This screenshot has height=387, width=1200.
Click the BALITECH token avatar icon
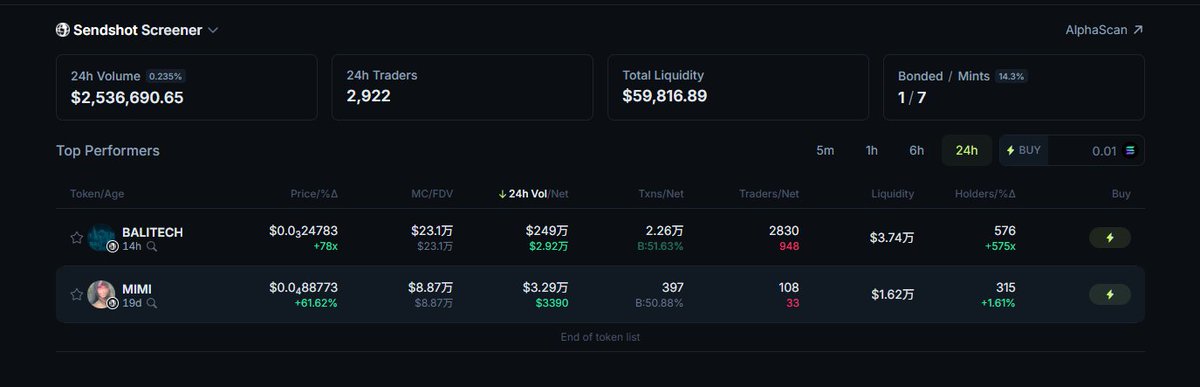(x=102, y=238)
